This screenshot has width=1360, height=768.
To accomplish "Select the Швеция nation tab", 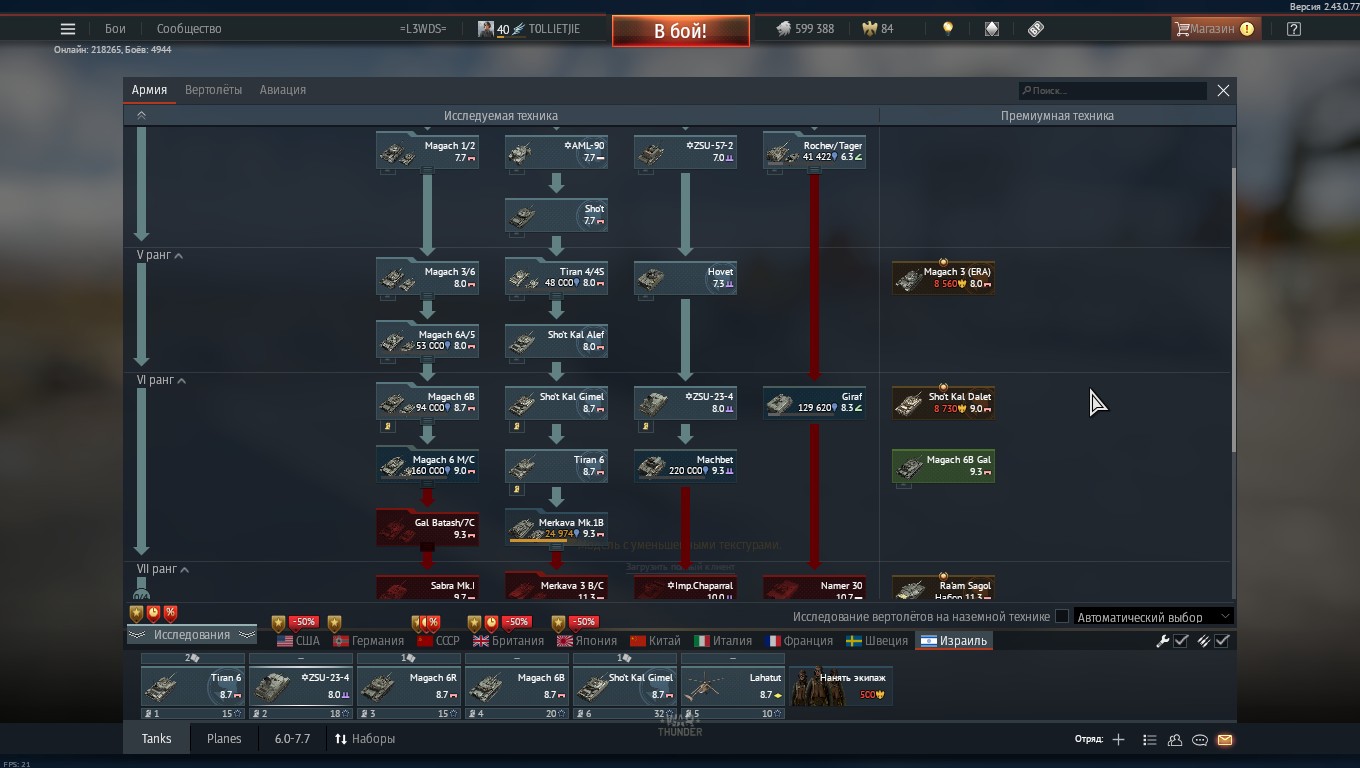I will point(877,641).
